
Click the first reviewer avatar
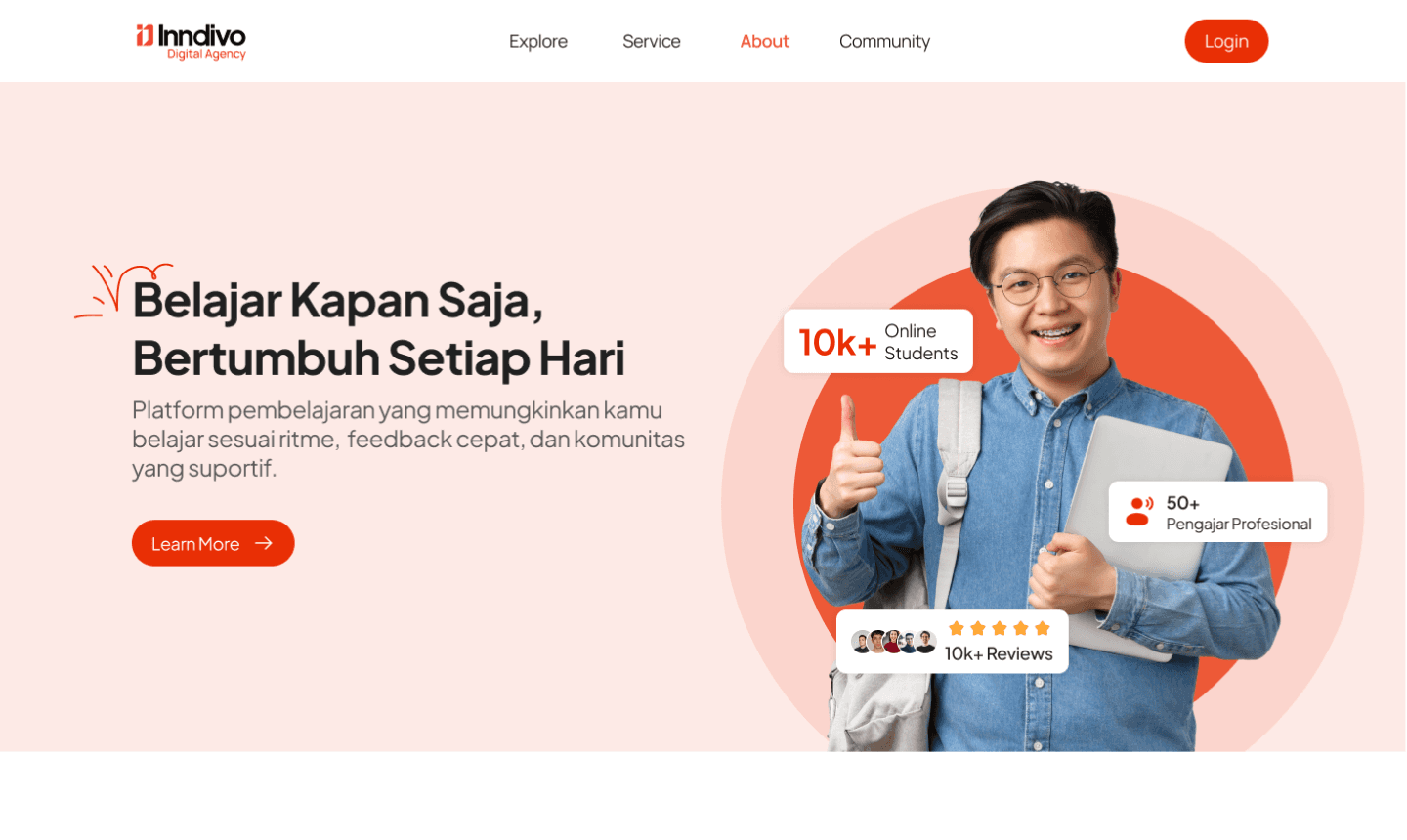pos(862,642)
